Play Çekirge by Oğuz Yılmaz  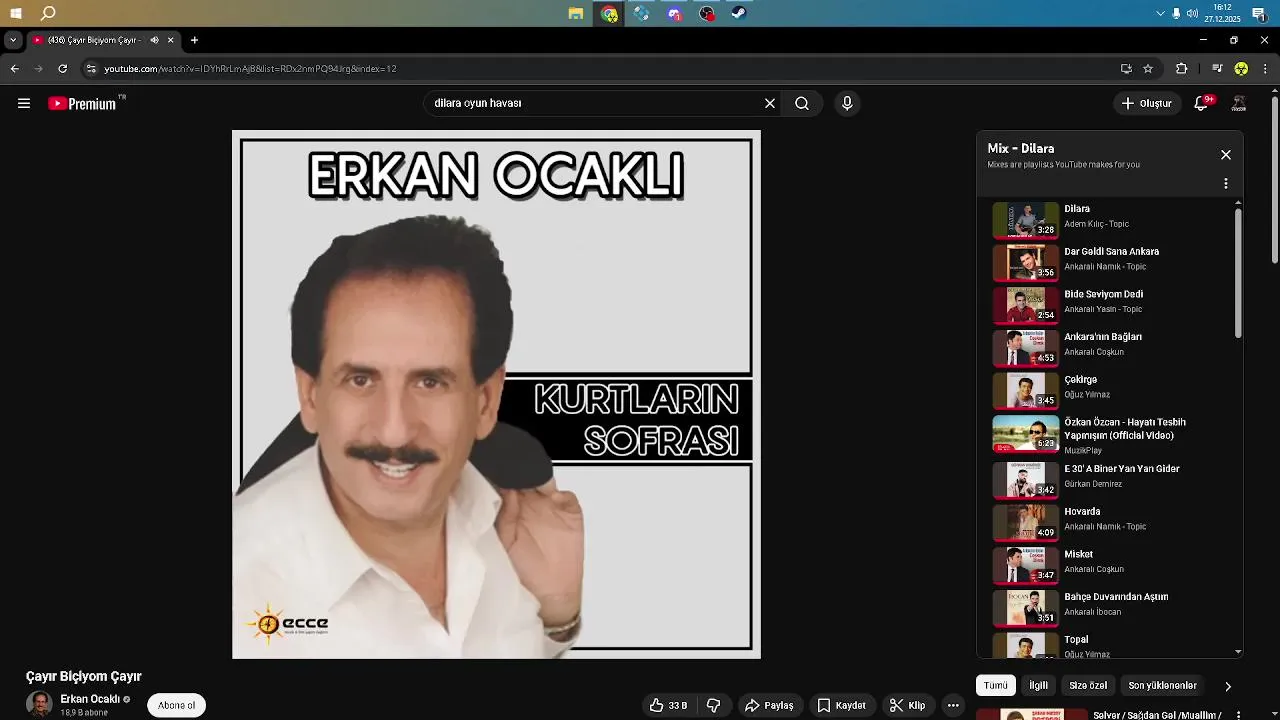[1110, 391]
